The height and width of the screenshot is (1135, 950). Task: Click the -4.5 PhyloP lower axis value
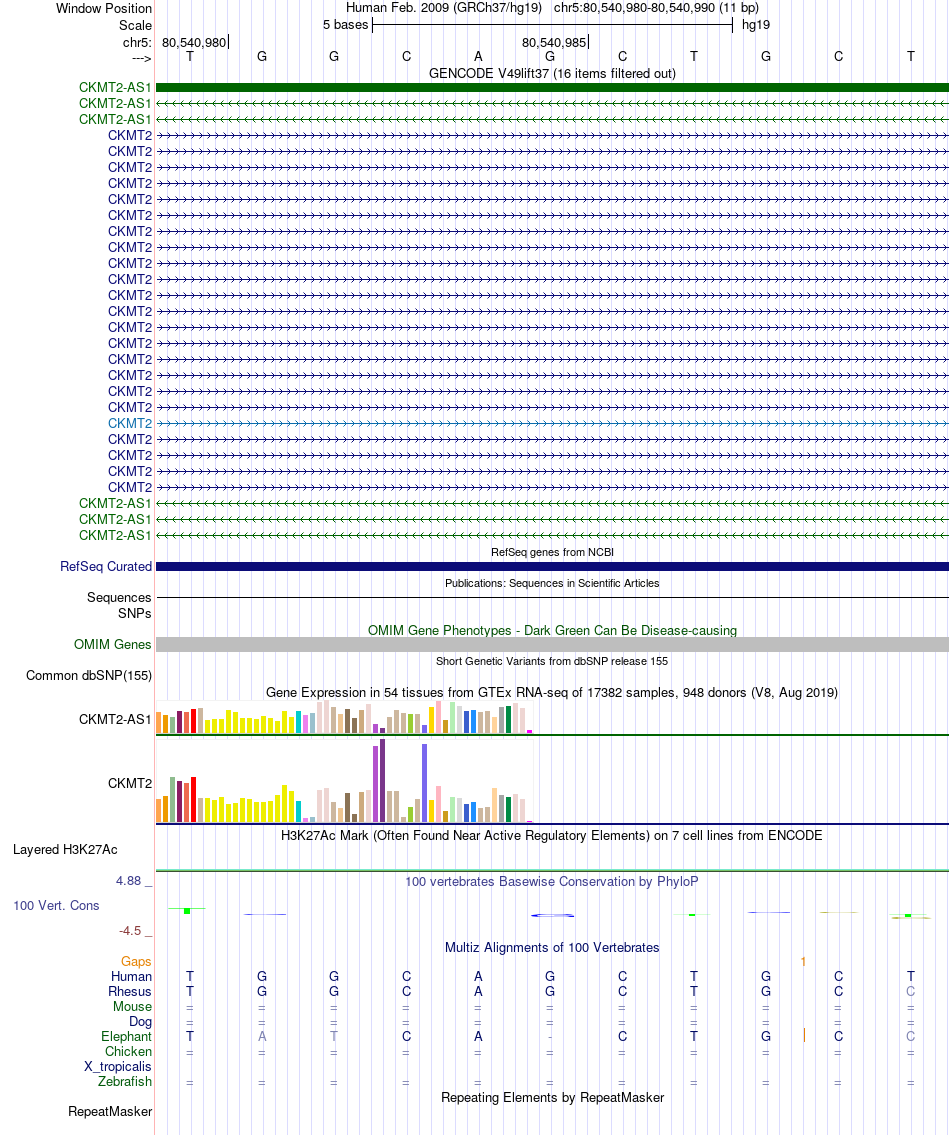[x=130, y=931]
